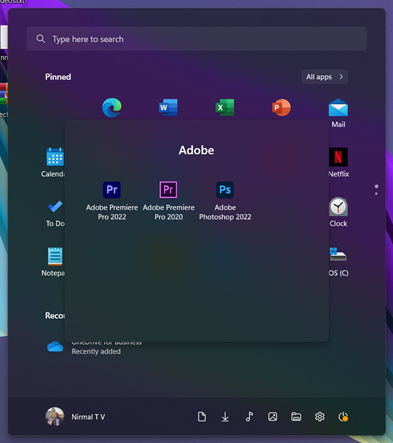Open PowerPoint from pinned apps
The width and height of the screenshot is (393, 443).
(x=281, y=107)
